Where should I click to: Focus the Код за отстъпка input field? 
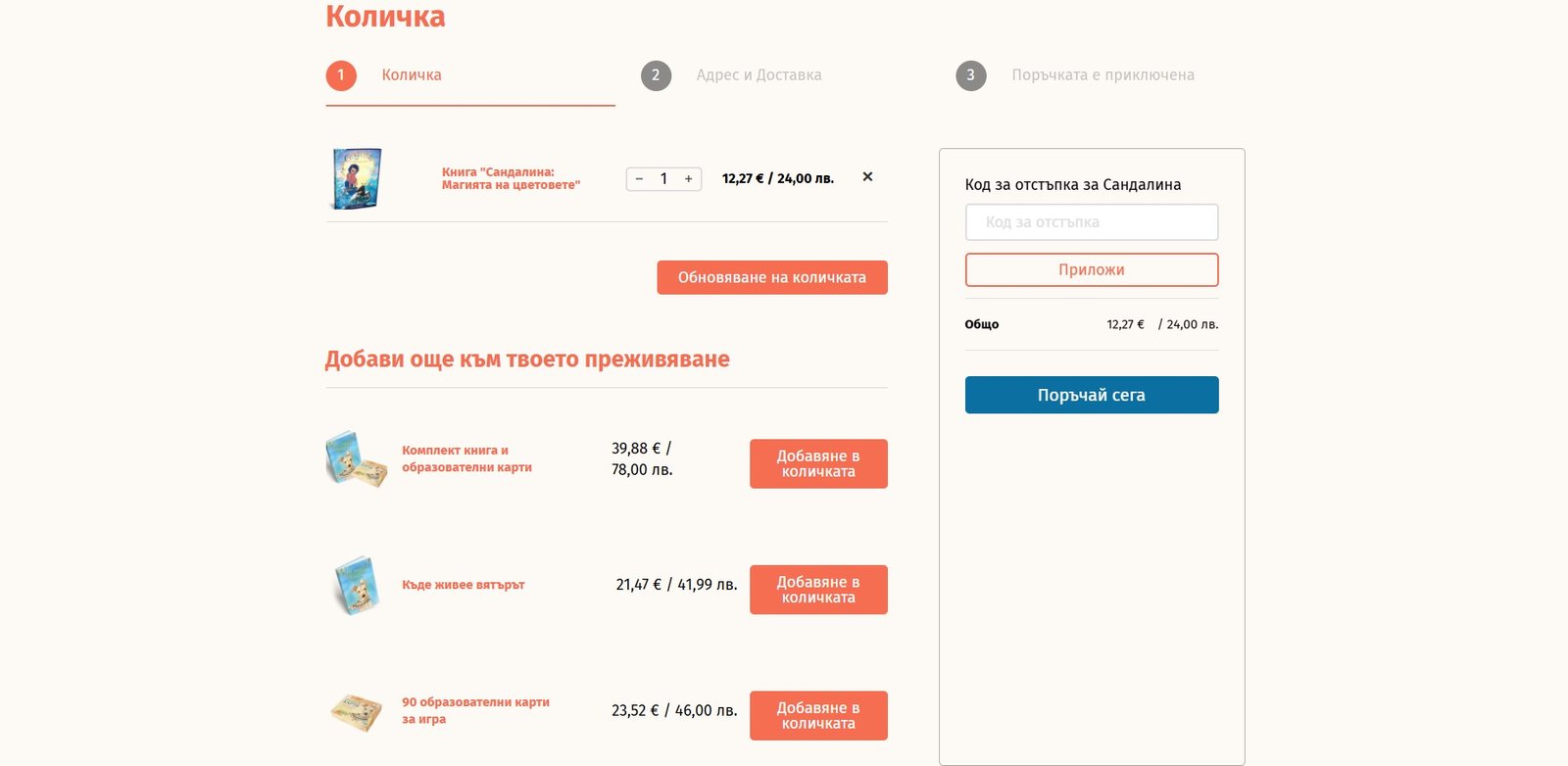coord(1092,222)
